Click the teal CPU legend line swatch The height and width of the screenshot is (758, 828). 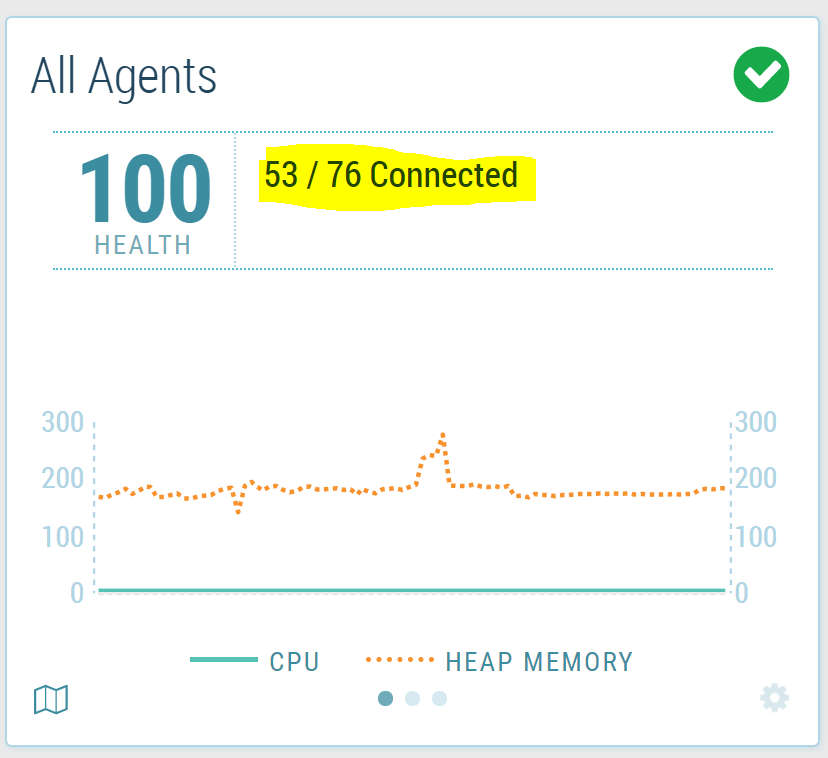coord(223,660)
